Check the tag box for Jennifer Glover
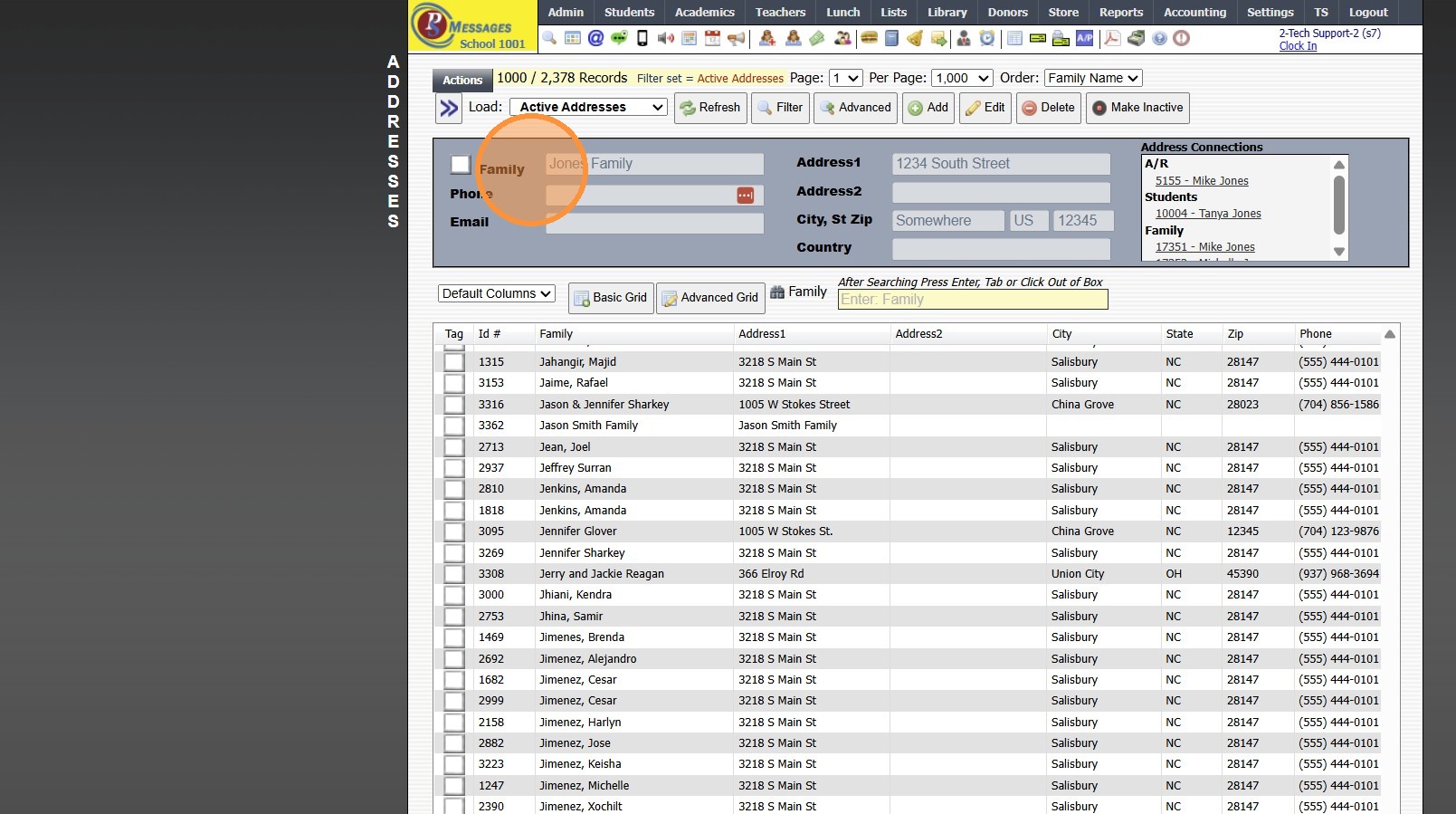Image resolution: width=1456 pixels, height=814 pixels. (454, 531)
